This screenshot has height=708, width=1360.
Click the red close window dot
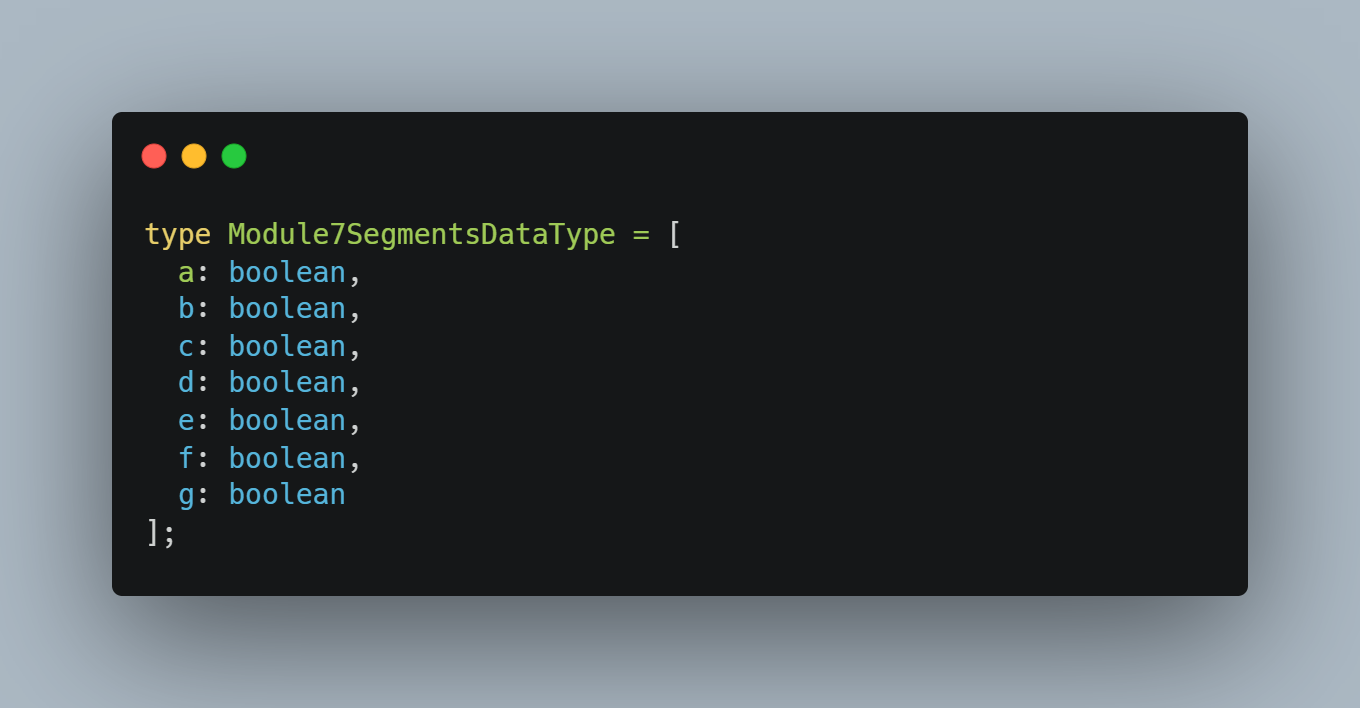click(154, 156)
